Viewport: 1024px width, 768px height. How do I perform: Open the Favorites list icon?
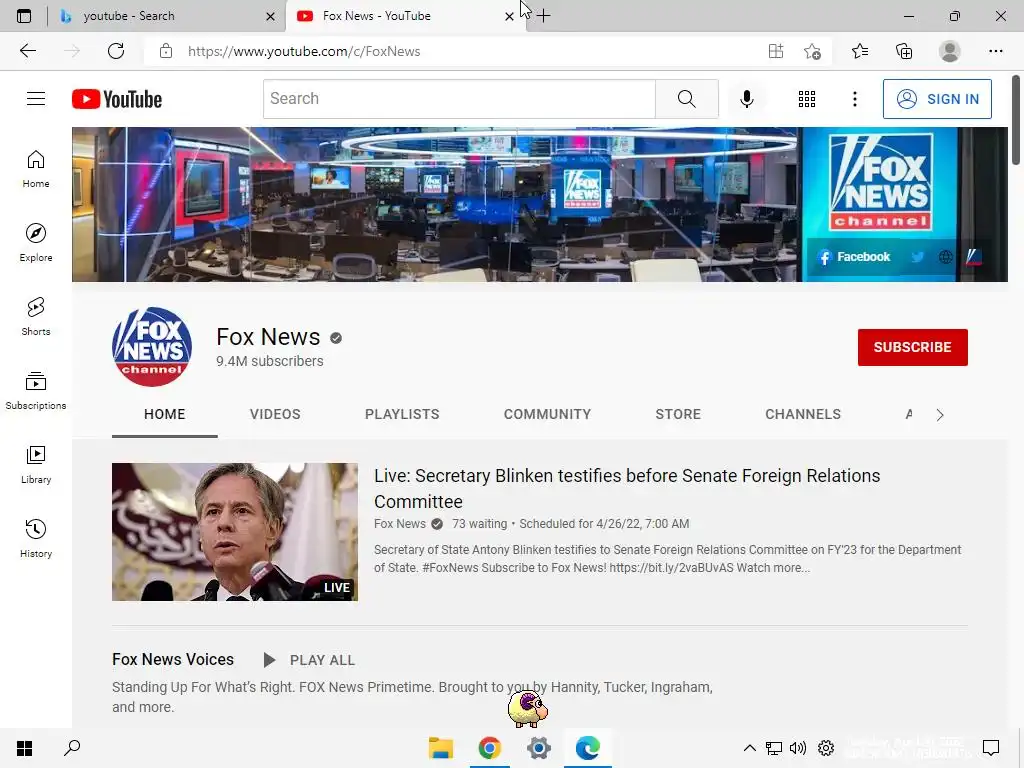860,51
